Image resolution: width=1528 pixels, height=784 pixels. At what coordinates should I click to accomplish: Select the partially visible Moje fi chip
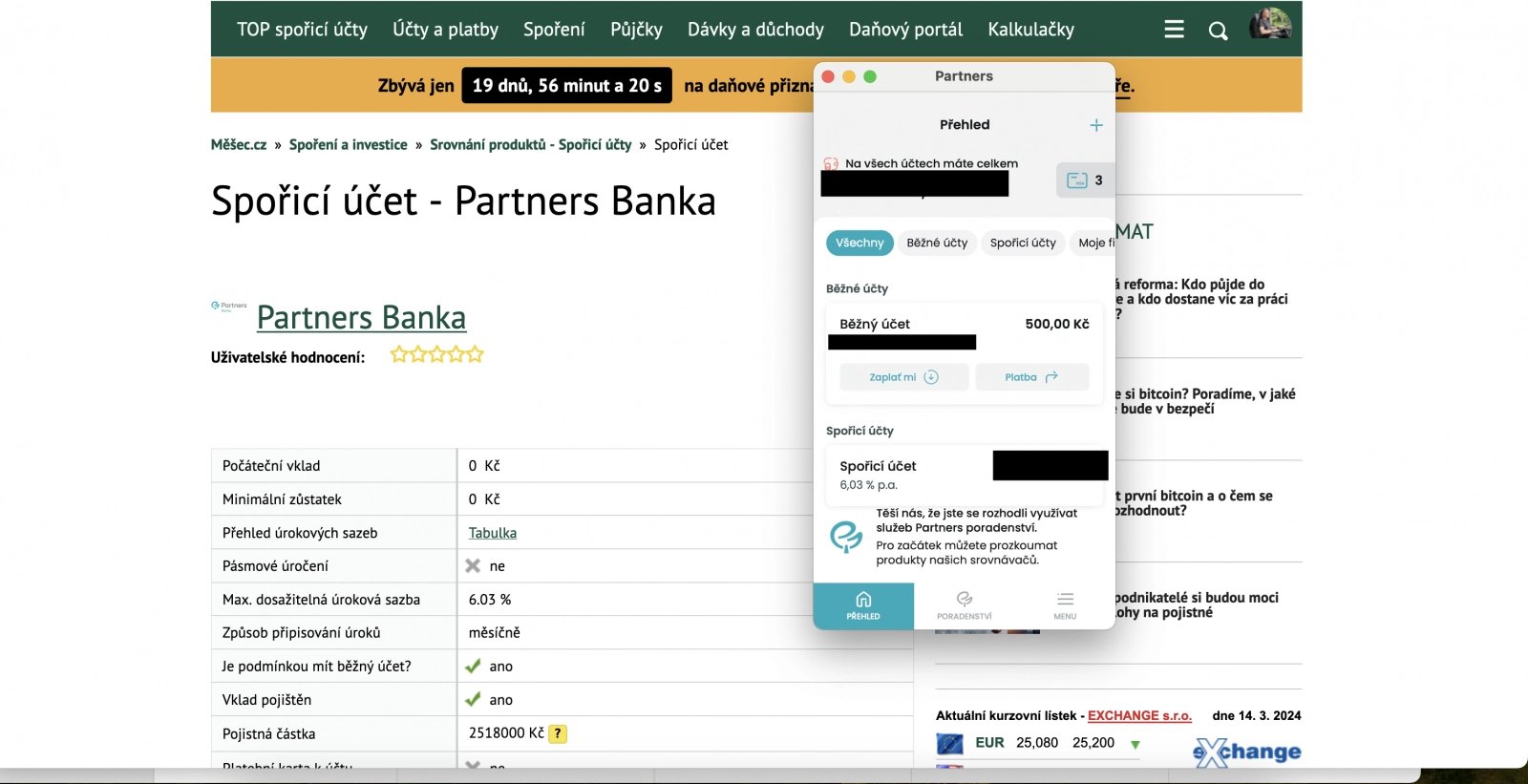[x=1093, y=243]
